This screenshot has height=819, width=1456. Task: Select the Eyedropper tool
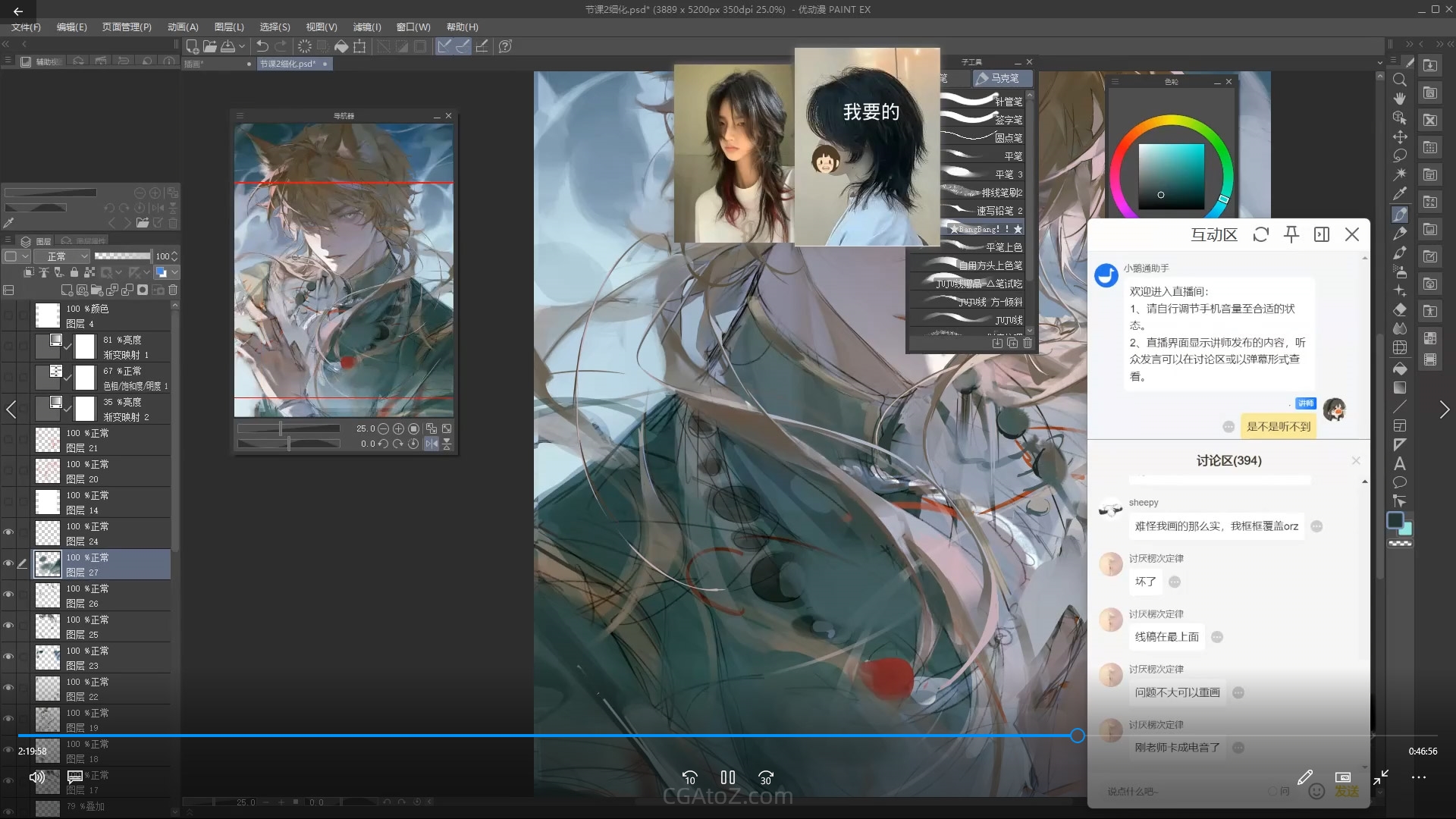[1400, 194]
